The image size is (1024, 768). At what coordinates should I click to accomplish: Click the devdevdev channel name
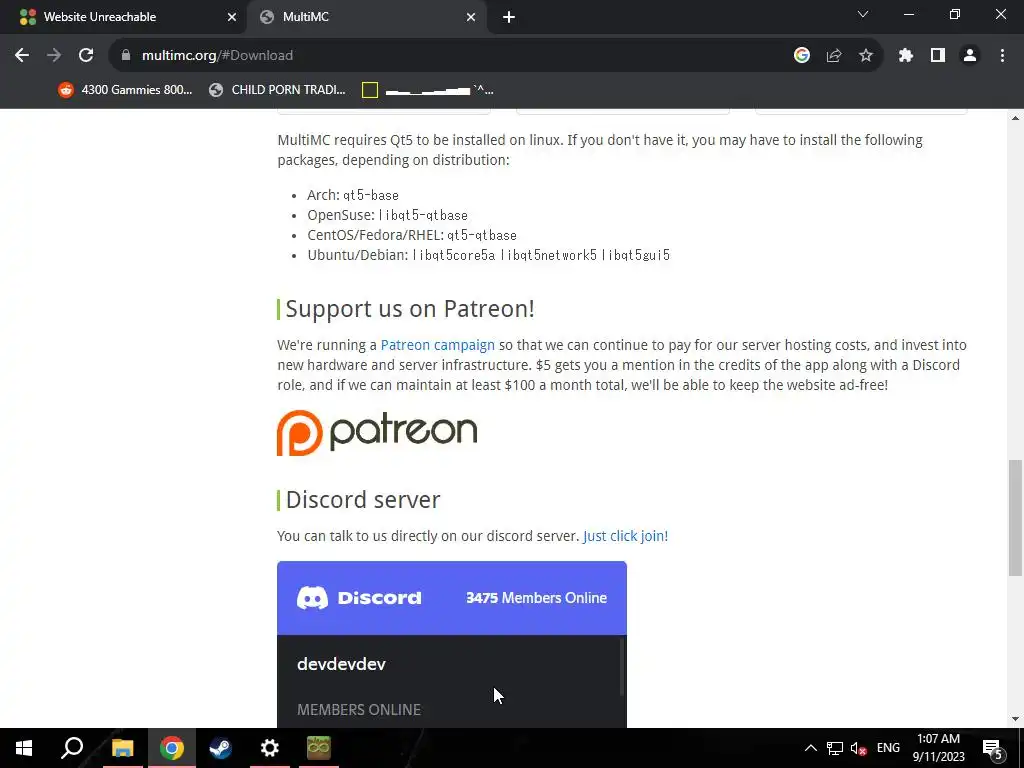point(341,664)
